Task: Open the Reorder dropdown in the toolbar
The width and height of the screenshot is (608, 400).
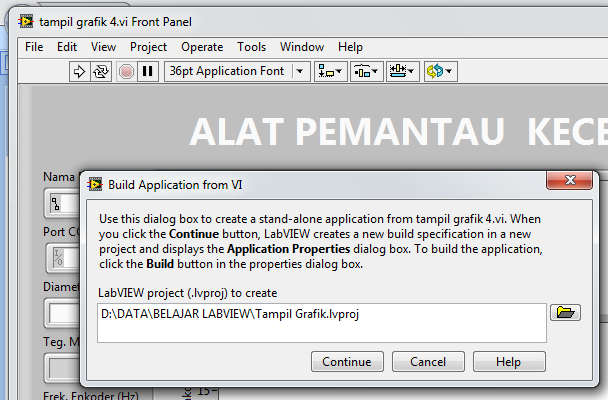Action: tap(440, 71)
